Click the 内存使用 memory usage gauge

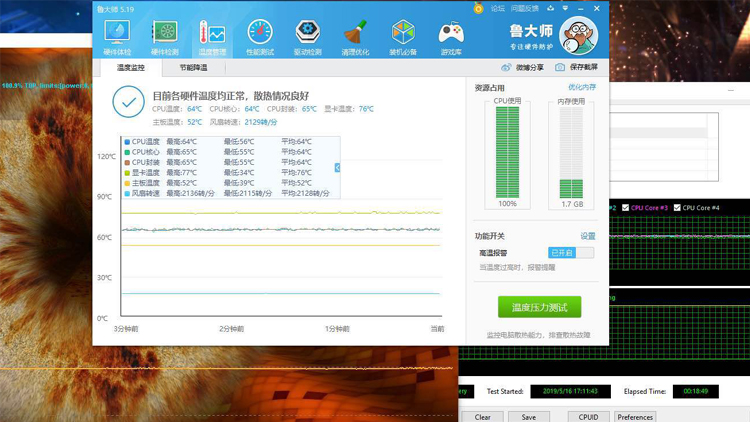[571, 152]
